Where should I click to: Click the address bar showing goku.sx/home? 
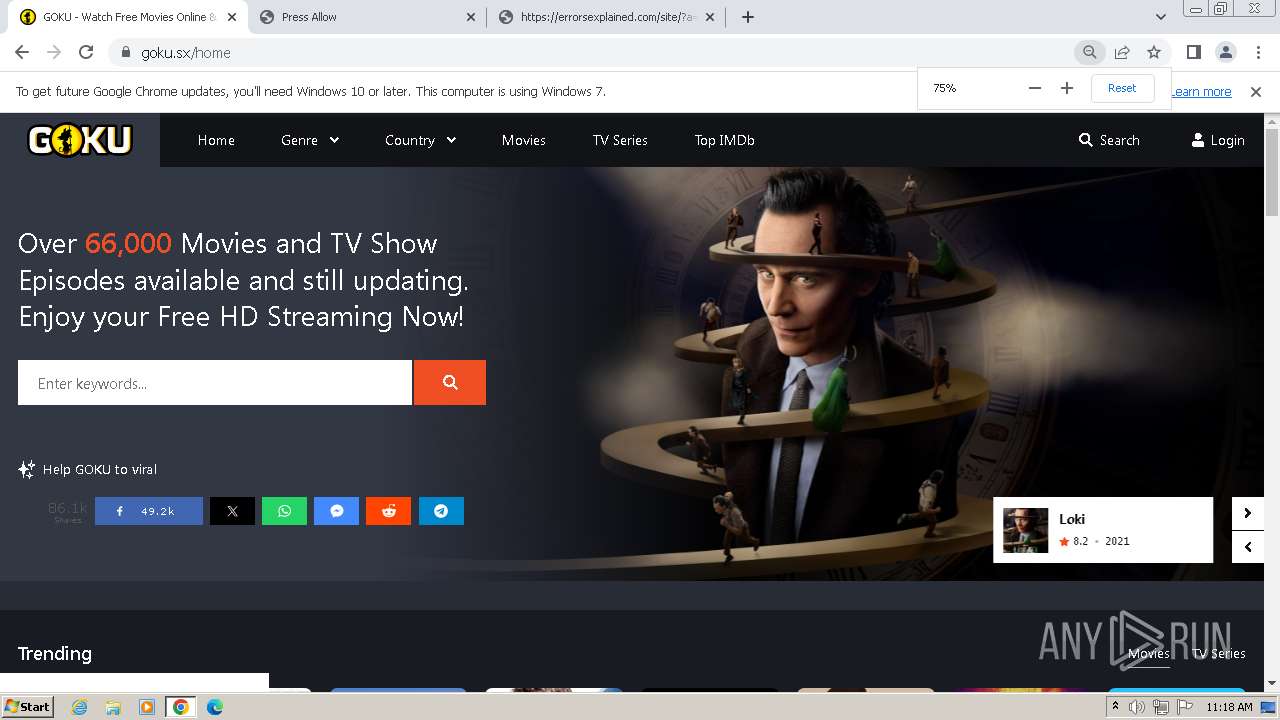[x=590, y=53]
